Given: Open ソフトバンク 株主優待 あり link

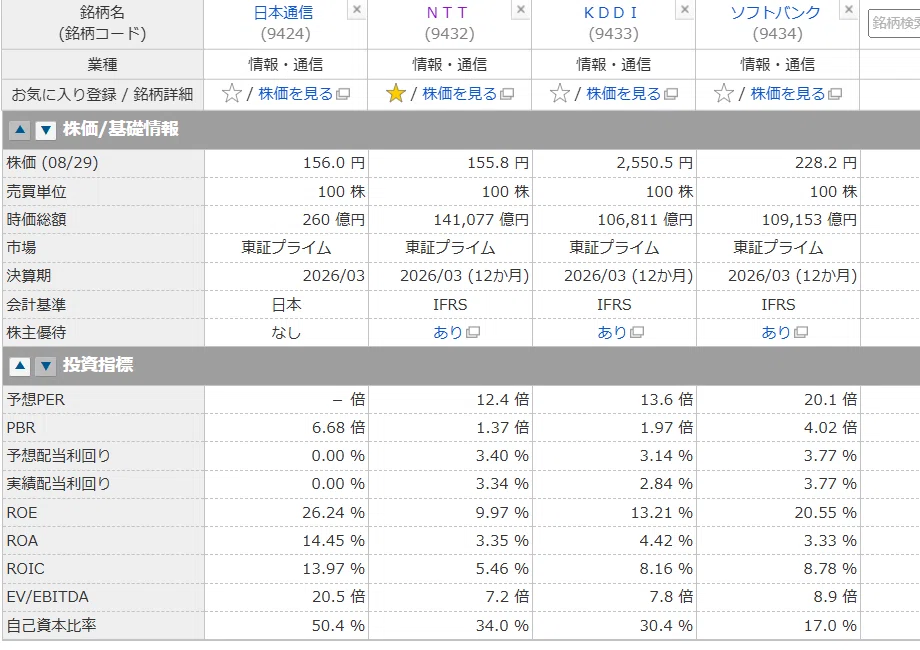Looking at the screenshot, I should click(x=776, y=333).
